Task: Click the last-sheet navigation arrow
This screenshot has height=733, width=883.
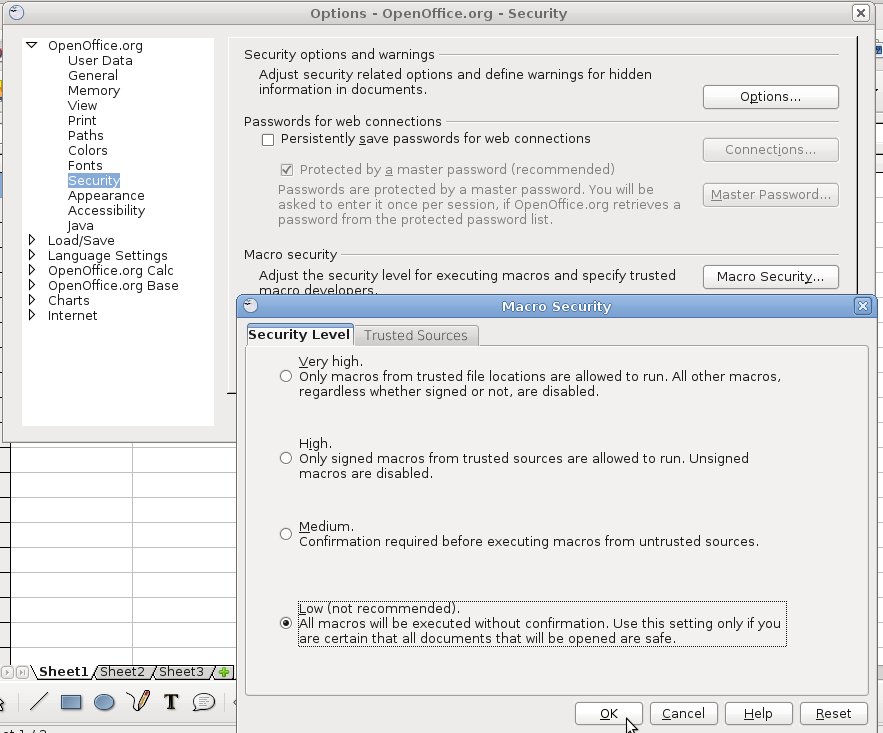Action: 22,672
